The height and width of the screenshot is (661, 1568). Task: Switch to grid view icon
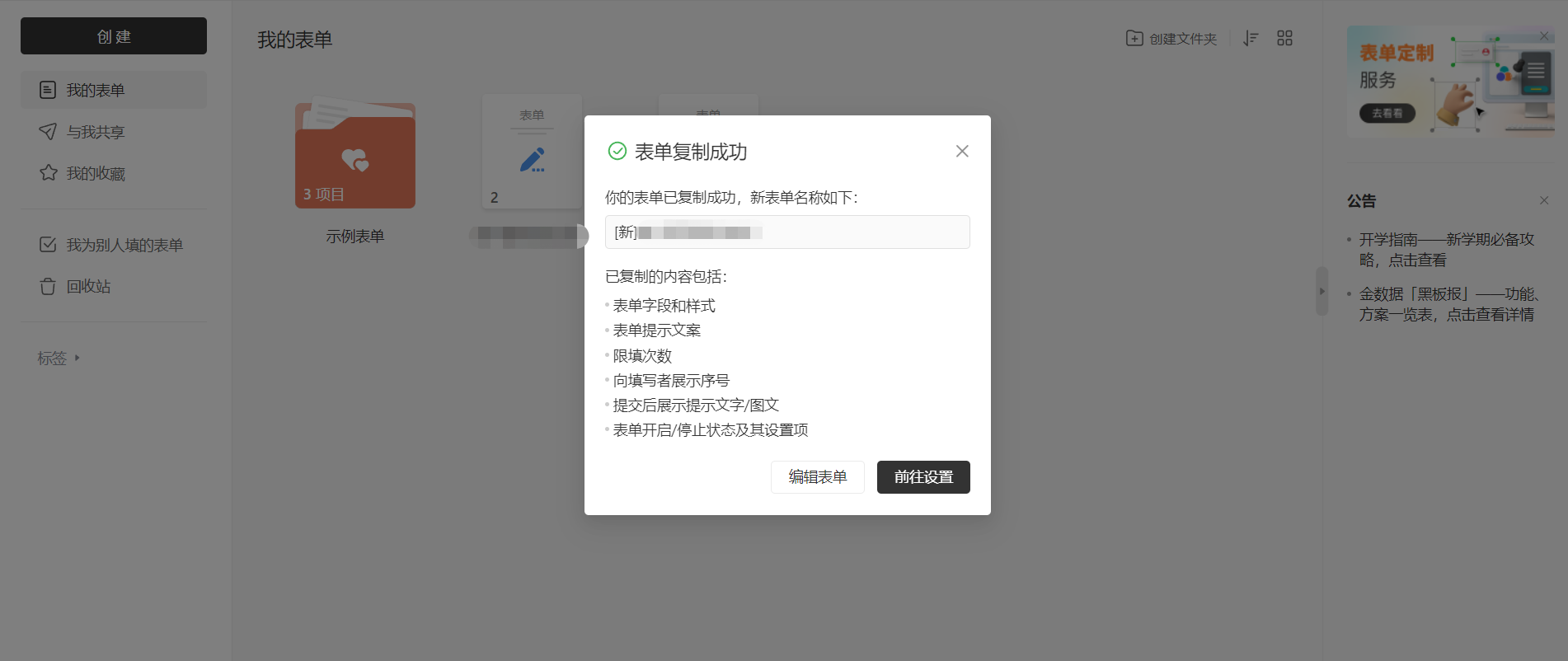(1284, 38)
